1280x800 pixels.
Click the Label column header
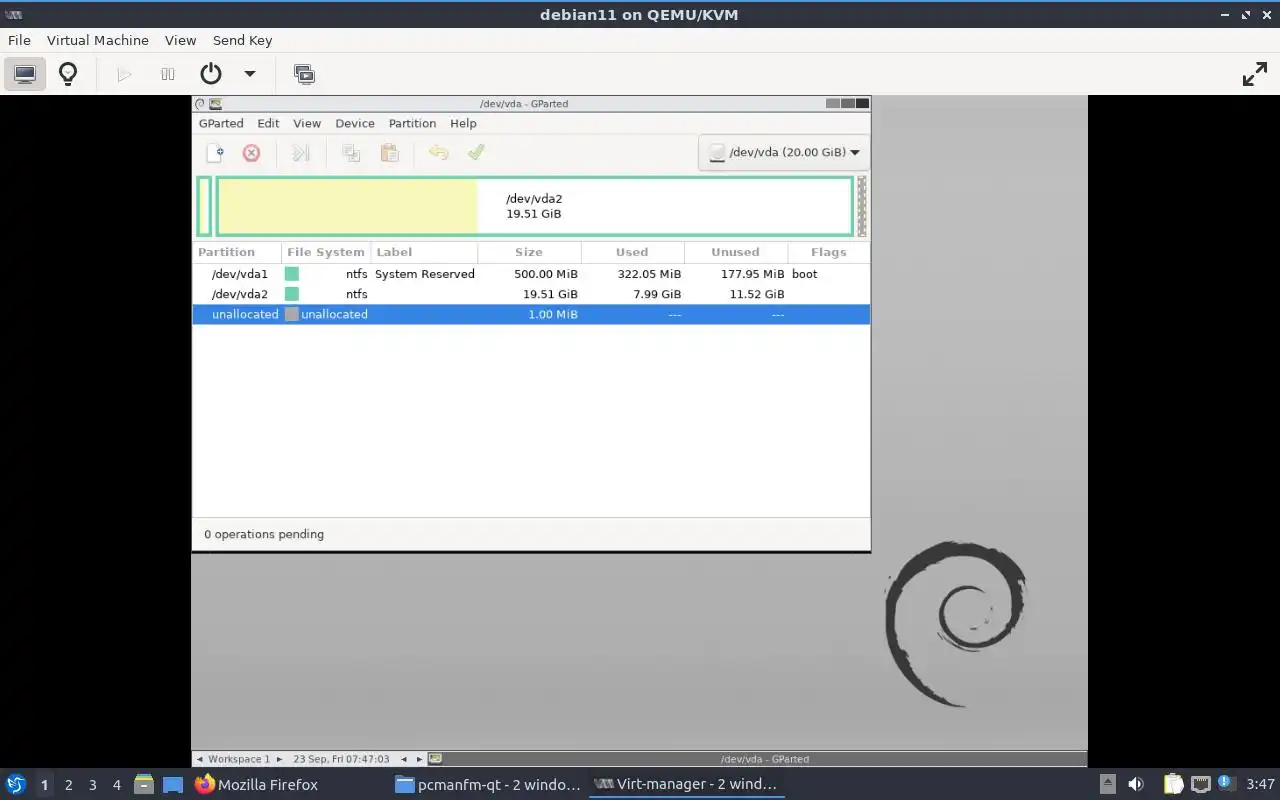(424, 252)
